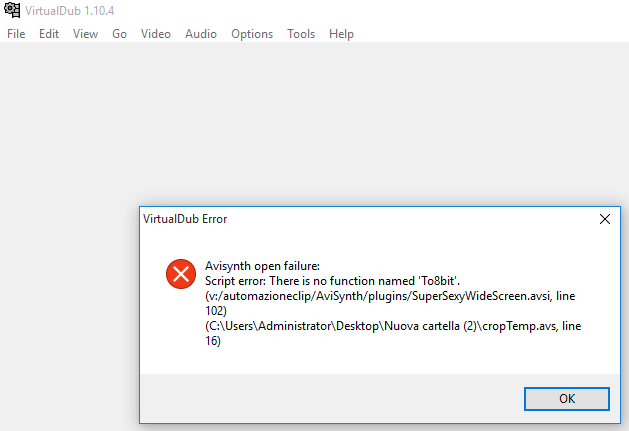Viewport: 629px width, 431px height.
Task: Click the empty gray workspace above the dialog
Action: [x=314, y=120]
